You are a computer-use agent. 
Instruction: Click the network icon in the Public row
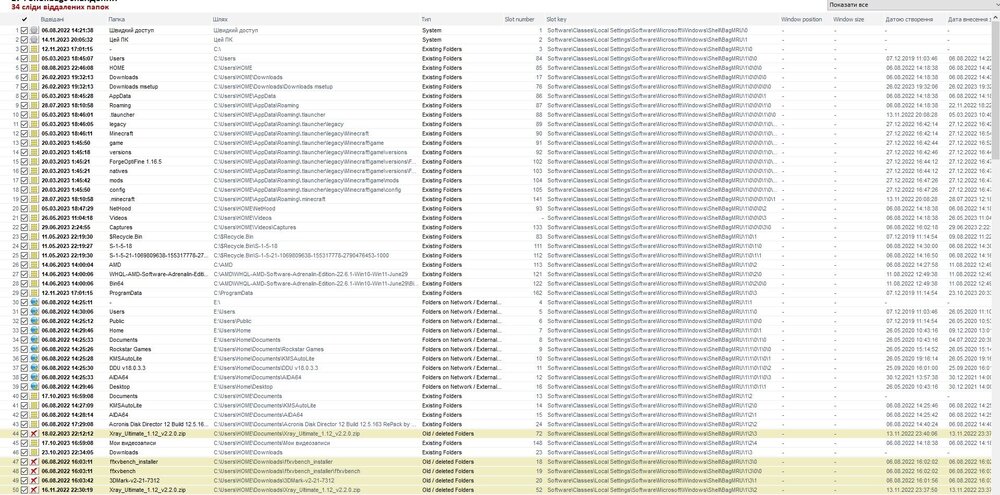click(34, 321)
